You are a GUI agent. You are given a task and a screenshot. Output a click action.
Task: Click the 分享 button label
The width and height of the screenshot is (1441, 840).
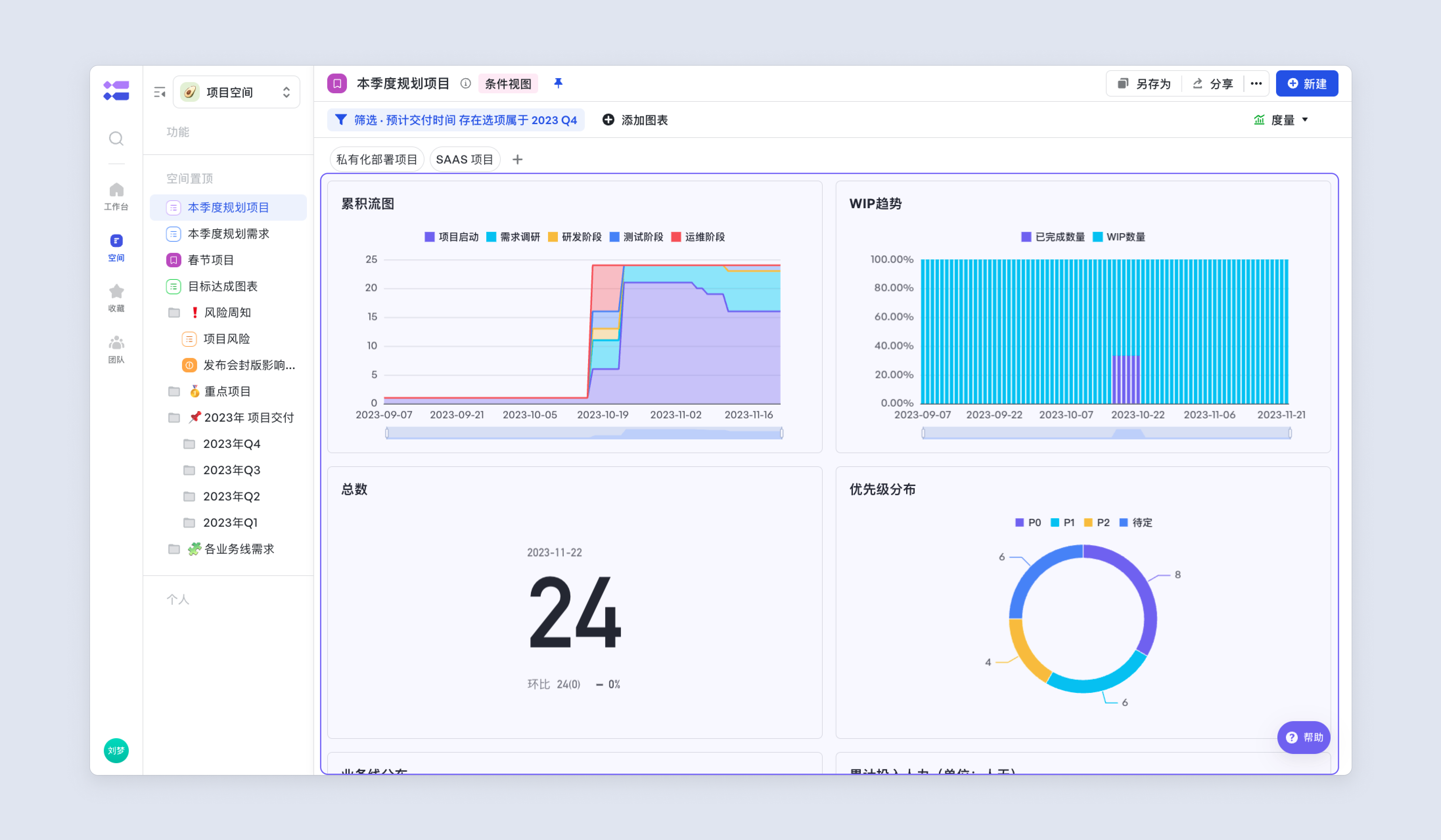(1222, 84)
